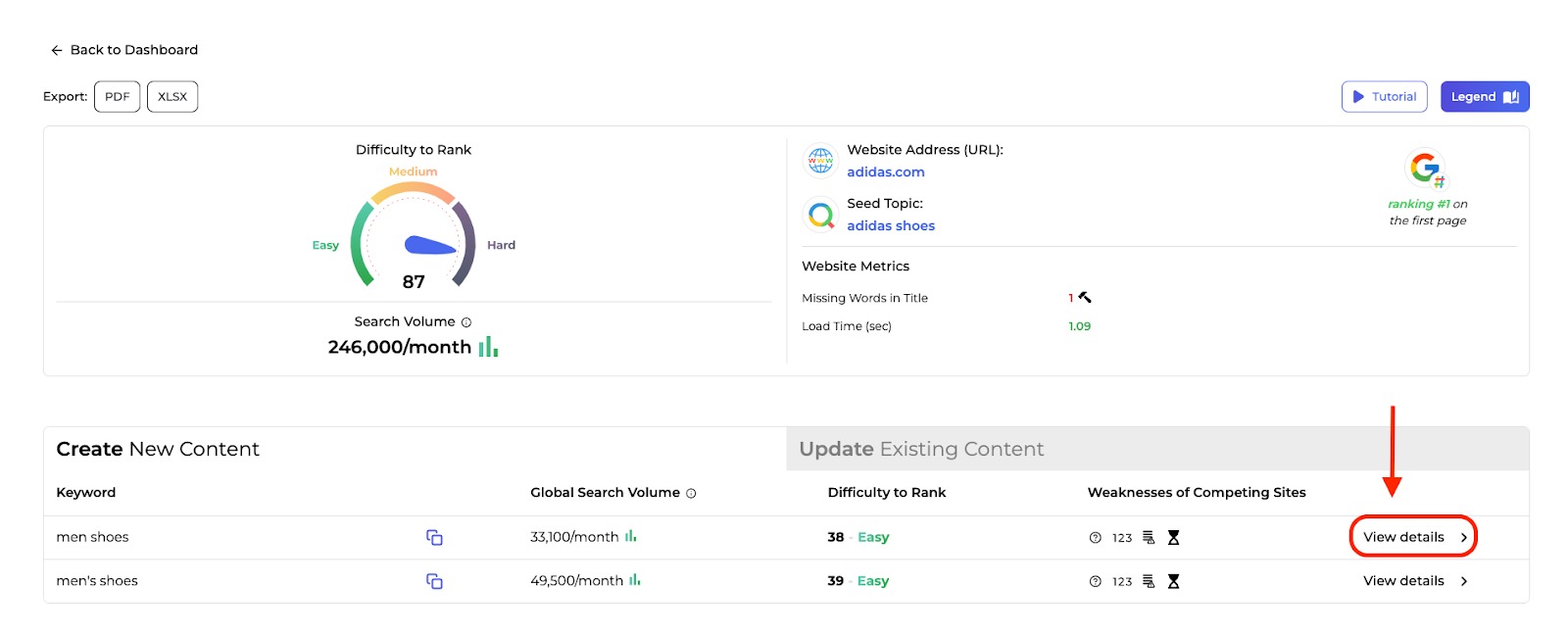
Task: Export report as PDF
Action: click(118, 97)
